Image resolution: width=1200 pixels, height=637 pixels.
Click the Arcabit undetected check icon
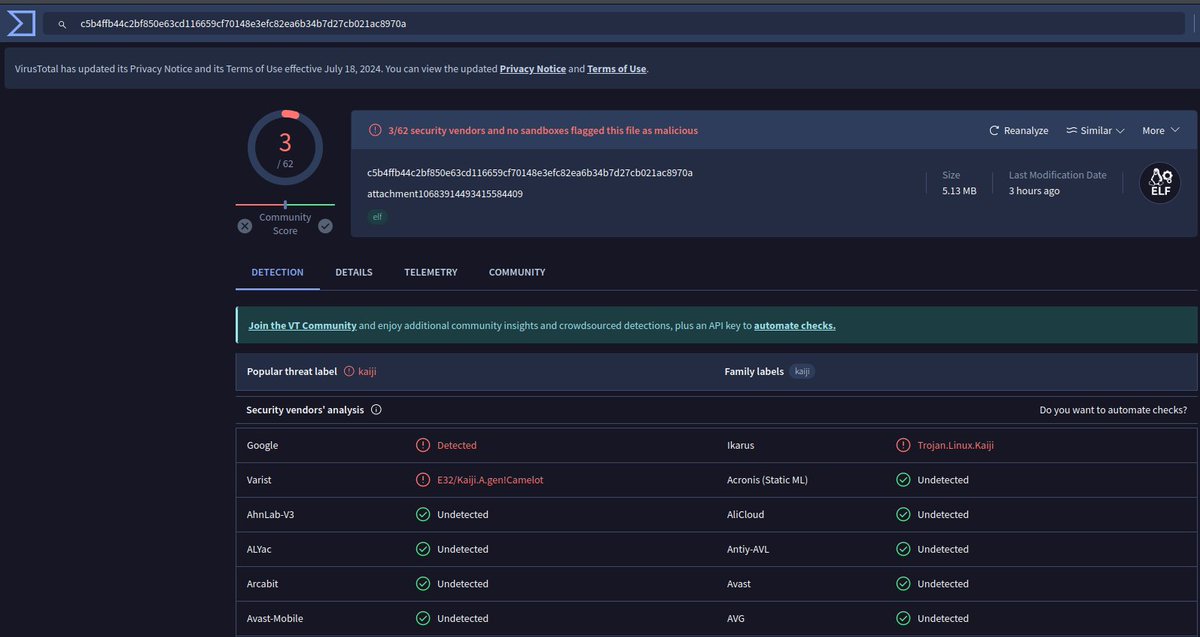pyautogui.click(x=423, y=584)
